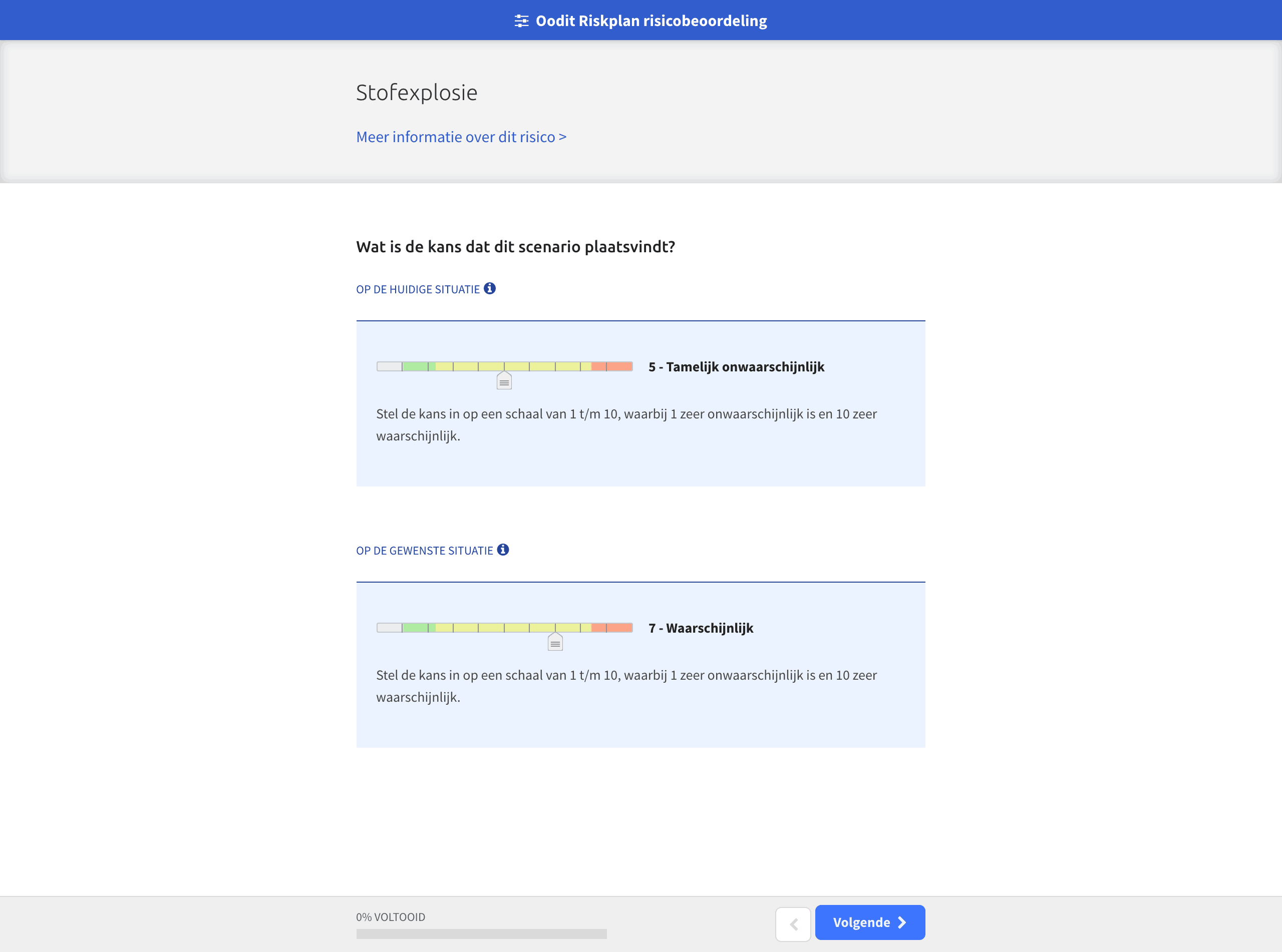Click info icon beside 'Op de huidige situatie'
Screen dimensions: 1282x952
point(489,289)
